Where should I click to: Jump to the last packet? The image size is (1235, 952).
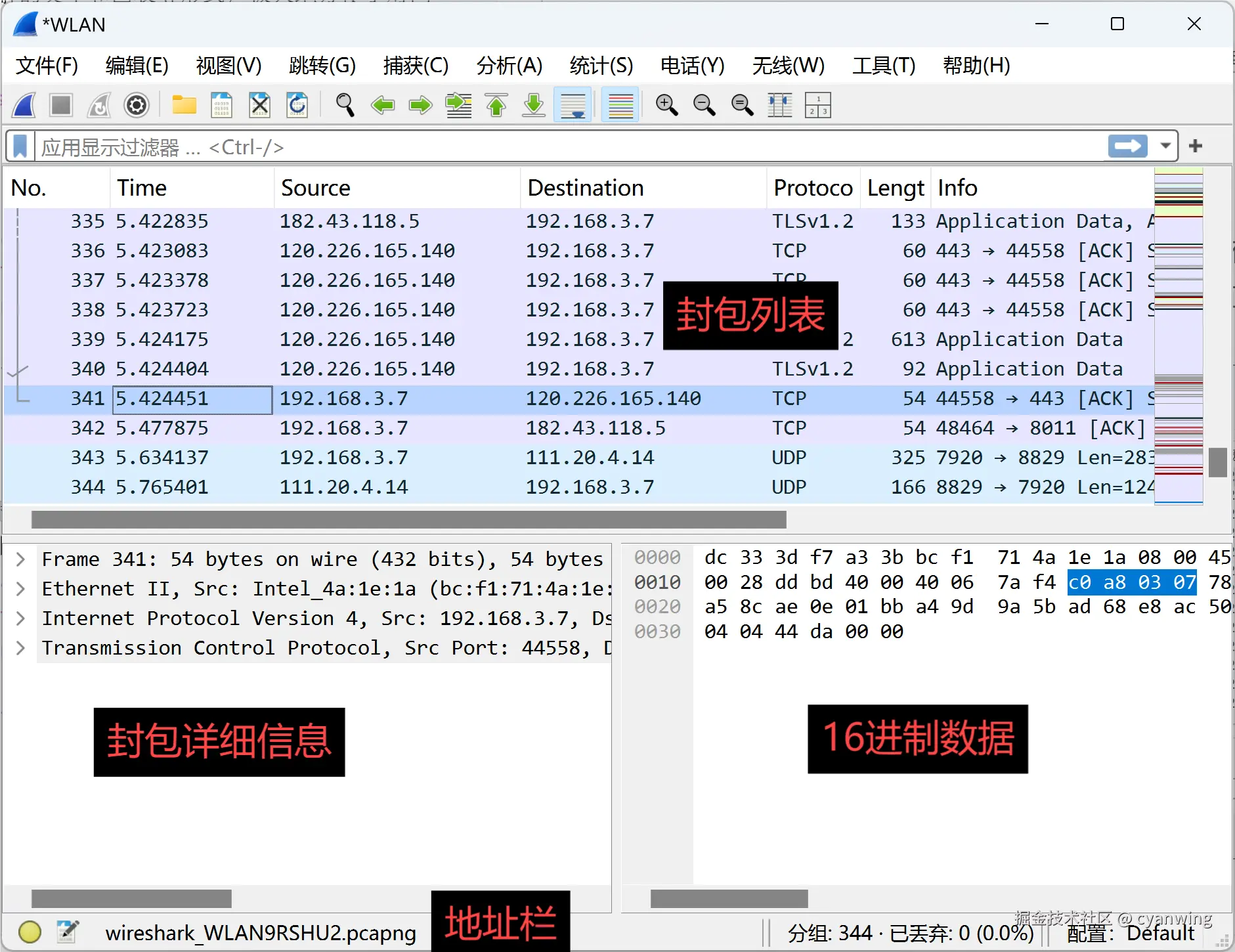click(x=533, y=105)
